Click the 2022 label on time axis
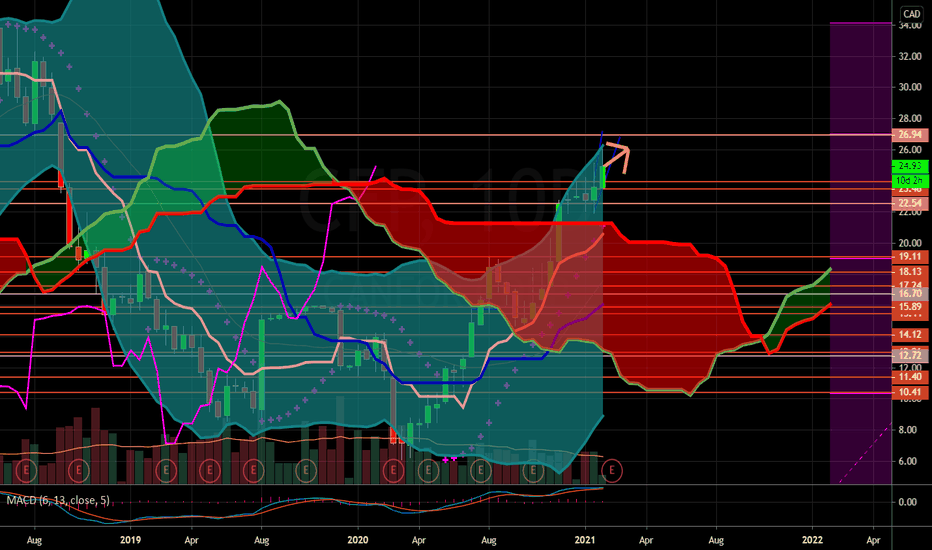932x550 pixels. point(813,540)
